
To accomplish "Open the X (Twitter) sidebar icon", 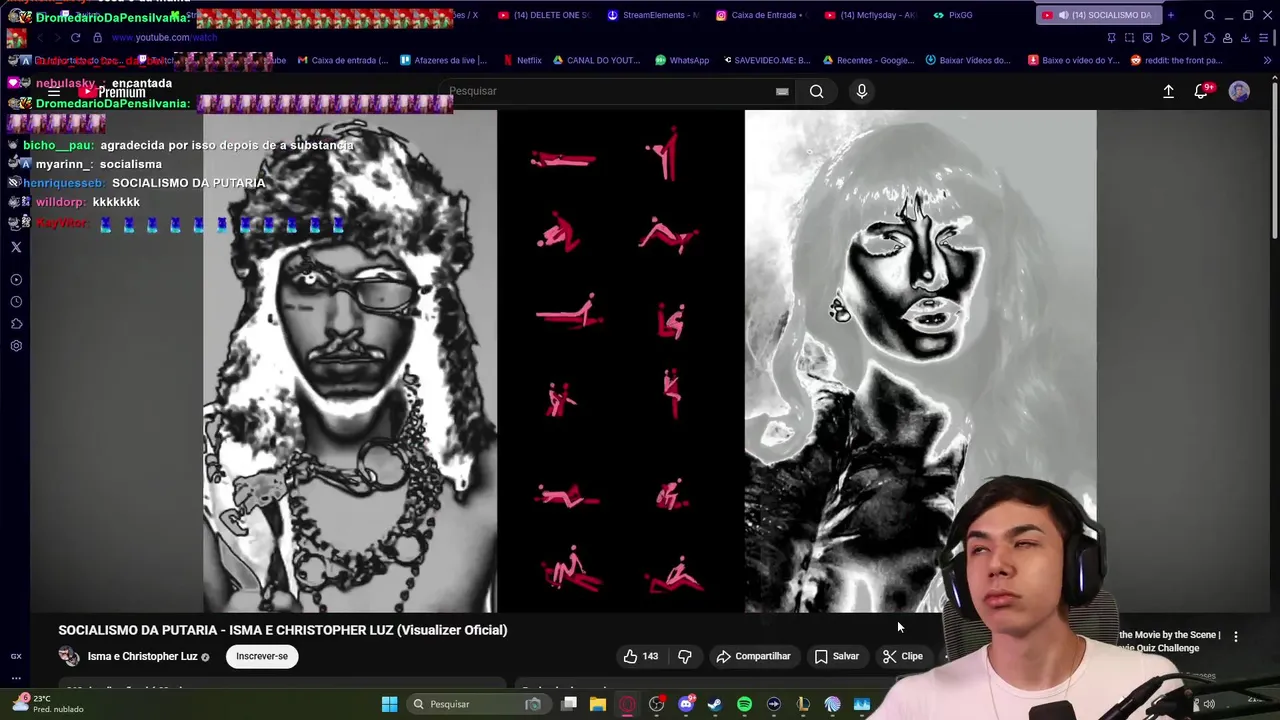I will (16, 247).
